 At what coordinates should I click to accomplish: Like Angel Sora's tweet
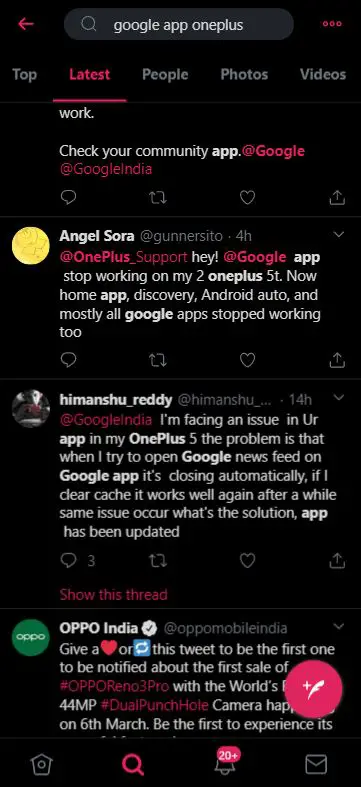pos(247,359)
